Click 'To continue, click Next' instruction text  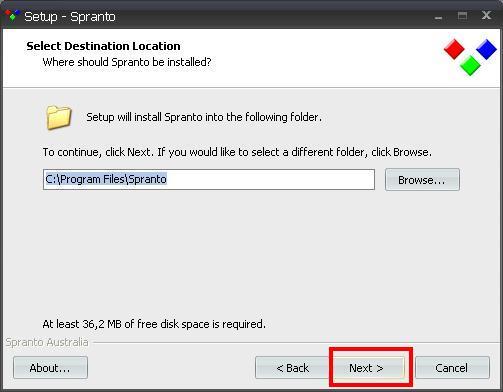point(237,152)
